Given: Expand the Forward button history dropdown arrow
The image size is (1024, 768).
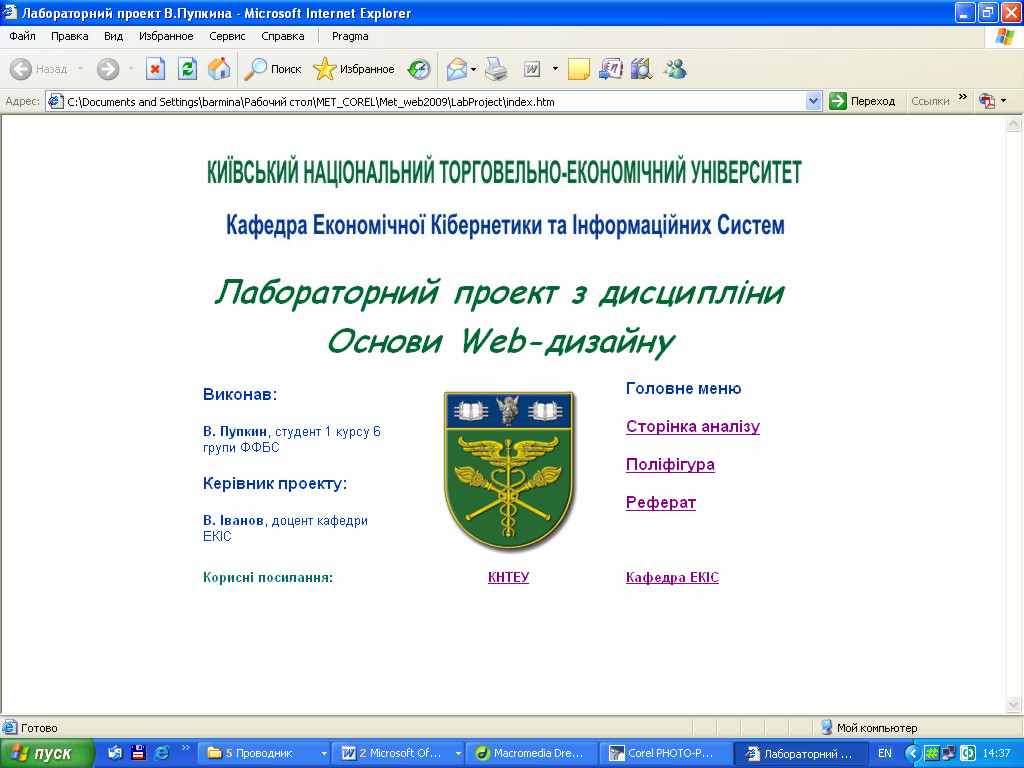Looking at the screenshot, I should [131, 69].
